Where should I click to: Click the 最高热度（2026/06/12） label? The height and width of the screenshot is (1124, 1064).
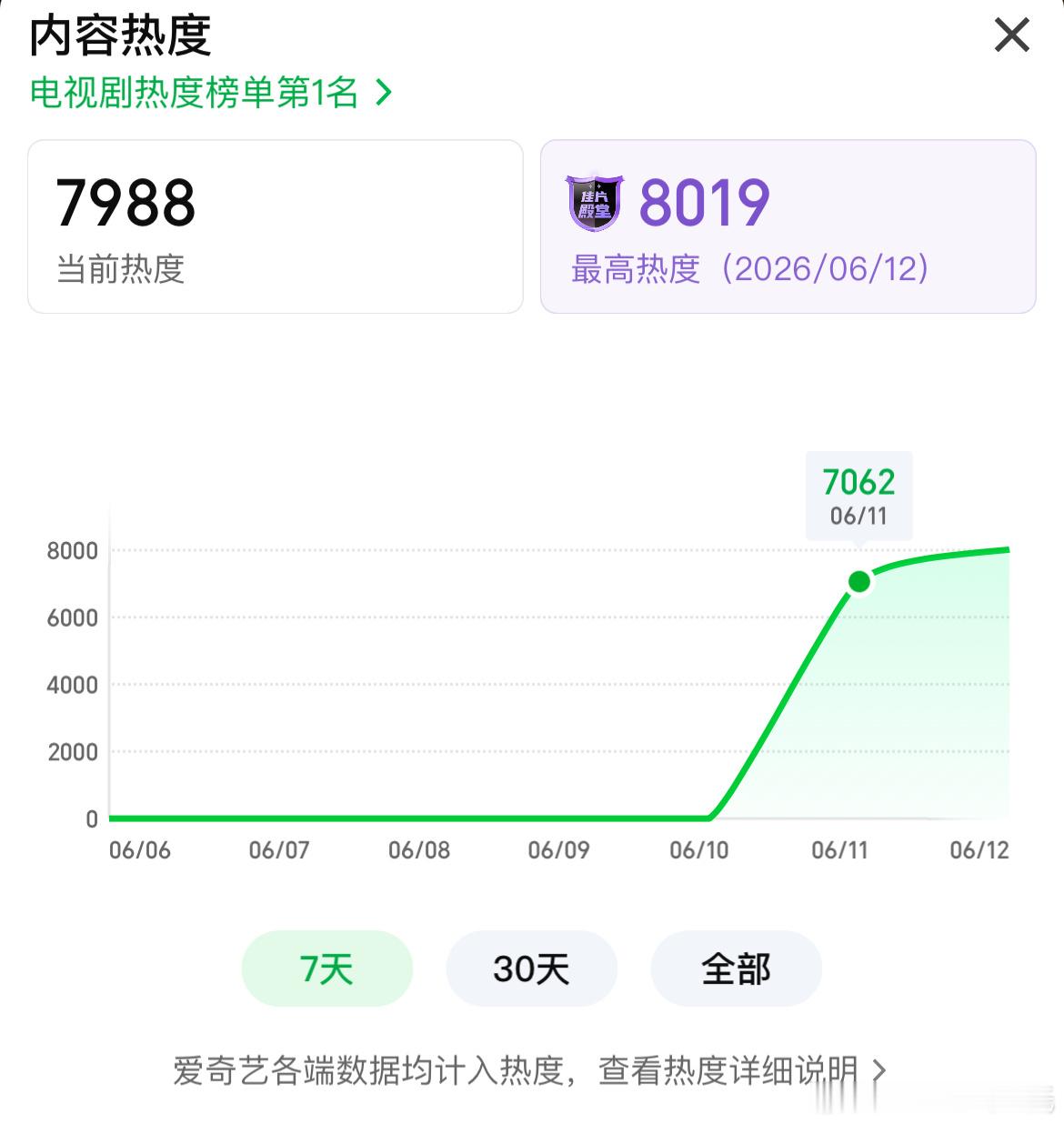point(751,268)
